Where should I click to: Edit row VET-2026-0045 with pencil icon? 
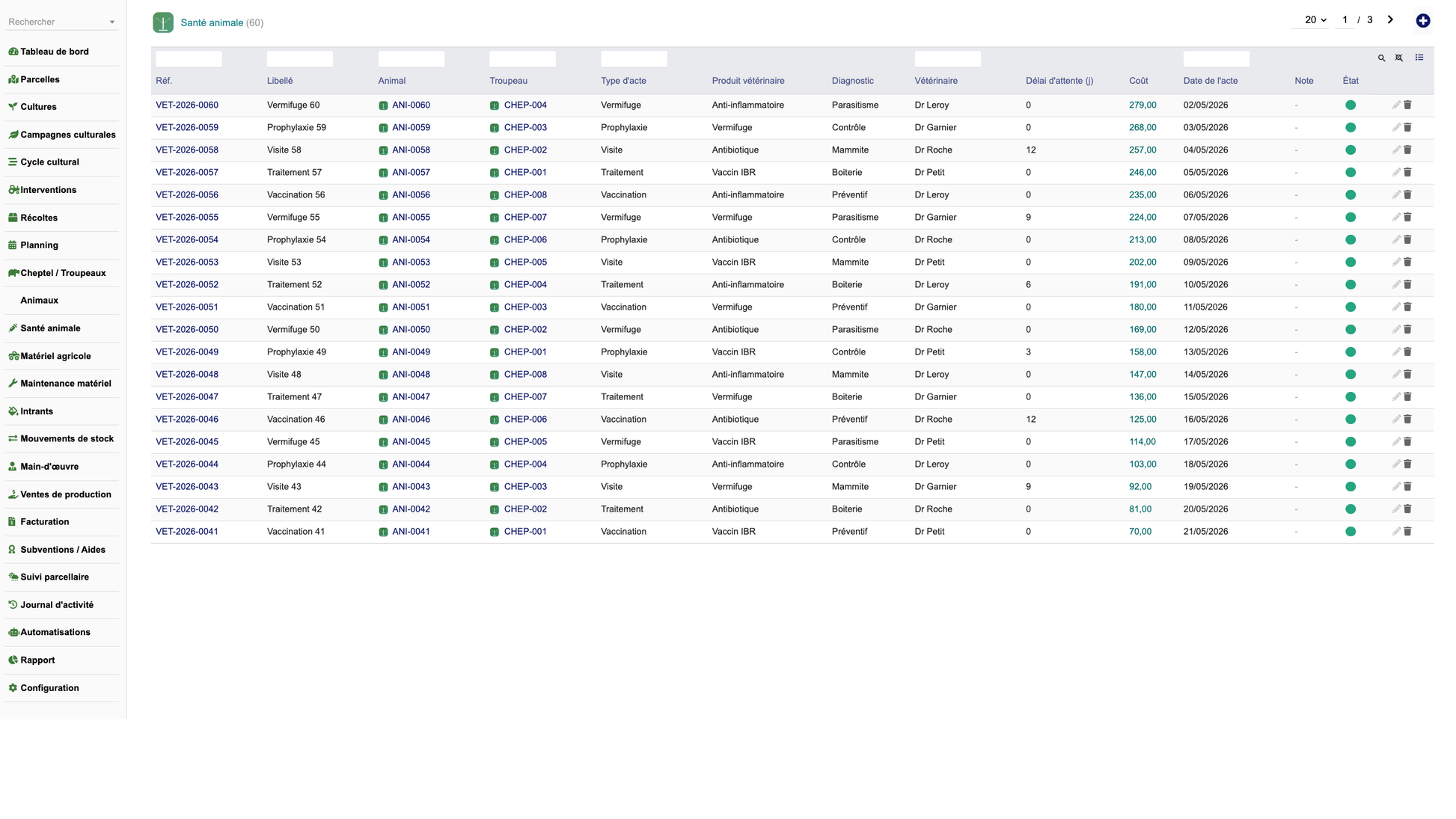pos(1396,442)
